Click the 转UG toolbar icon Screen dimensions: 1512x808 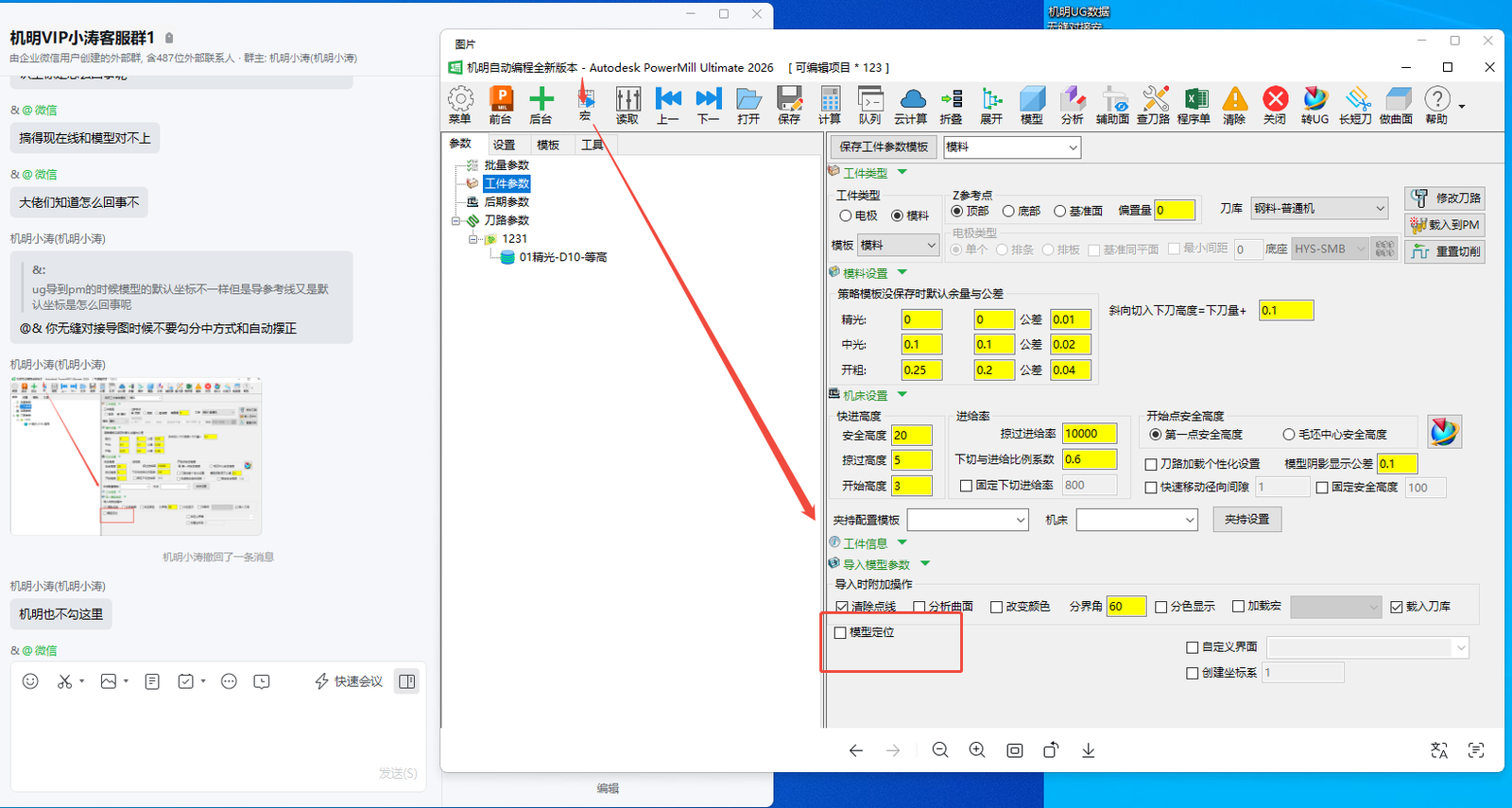[x=1314, y=105]
